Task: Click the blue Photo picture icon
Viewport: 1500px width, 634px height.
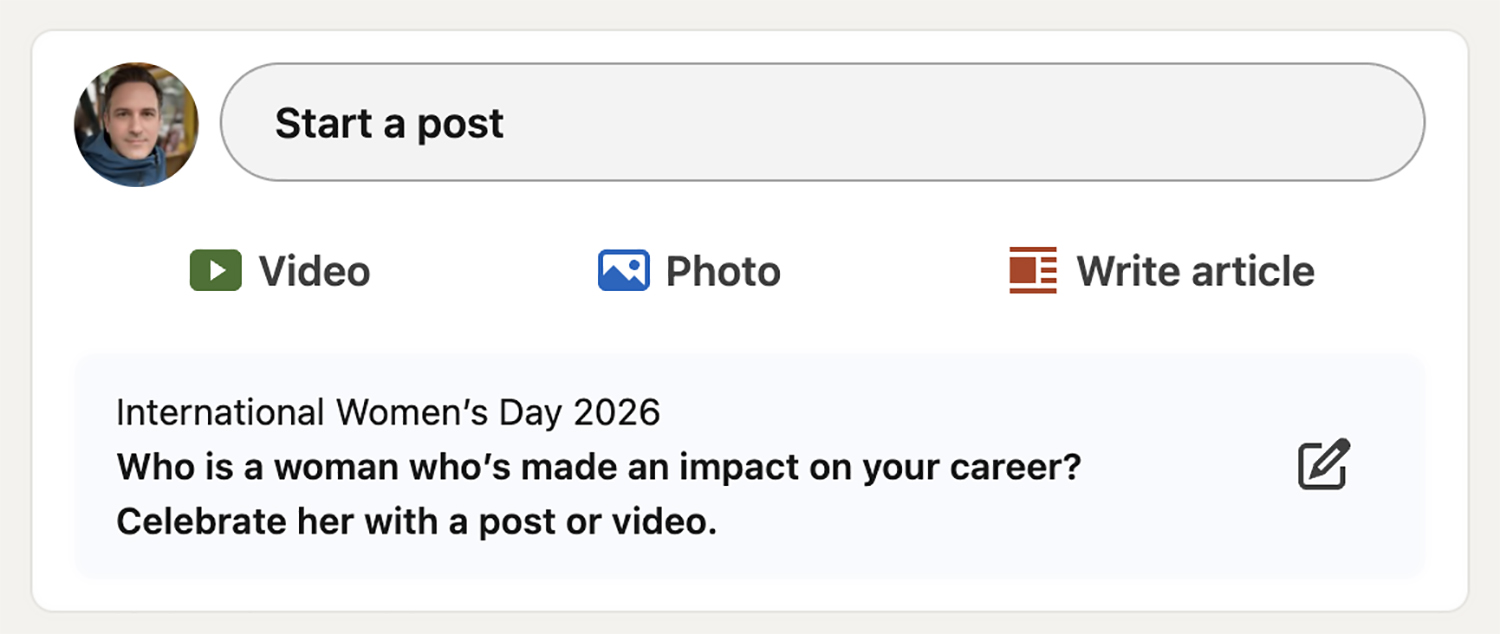Action: point(623,271)
